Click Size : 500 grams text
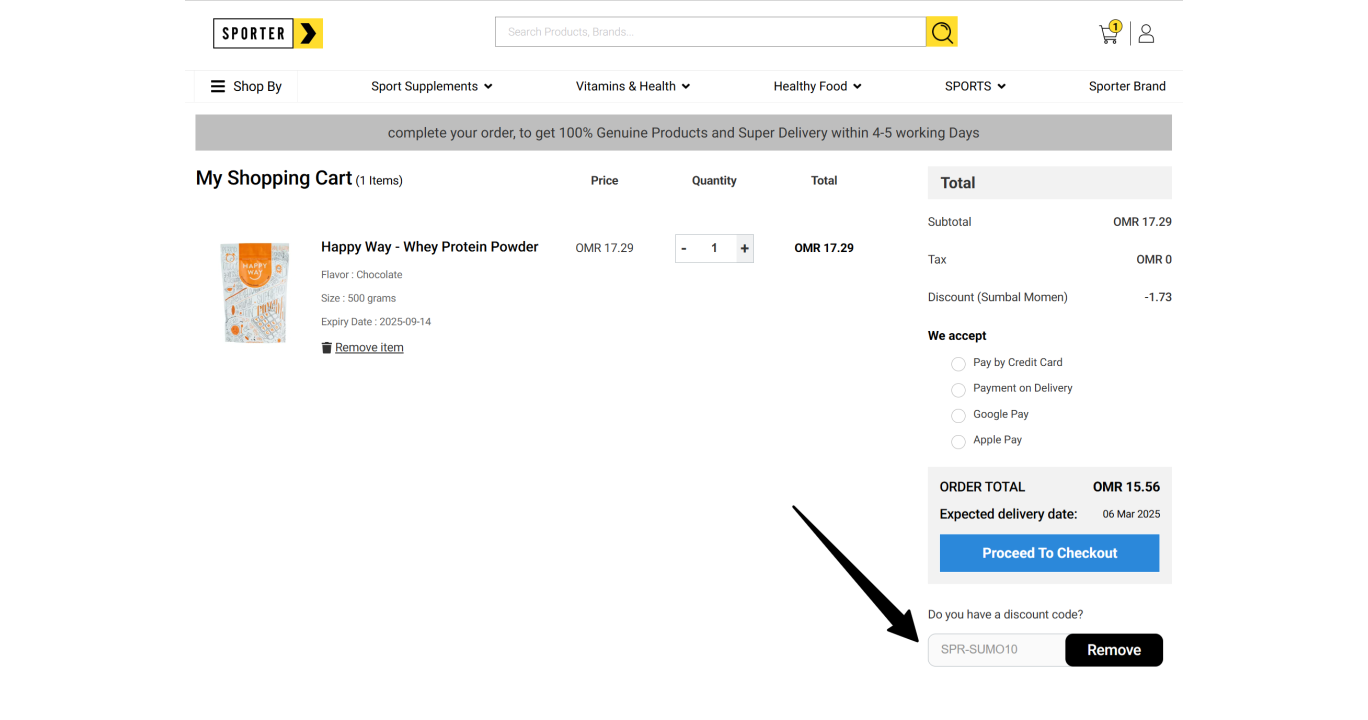The width and height of the screenshot is (1368, 720). [x=359, y=298]
